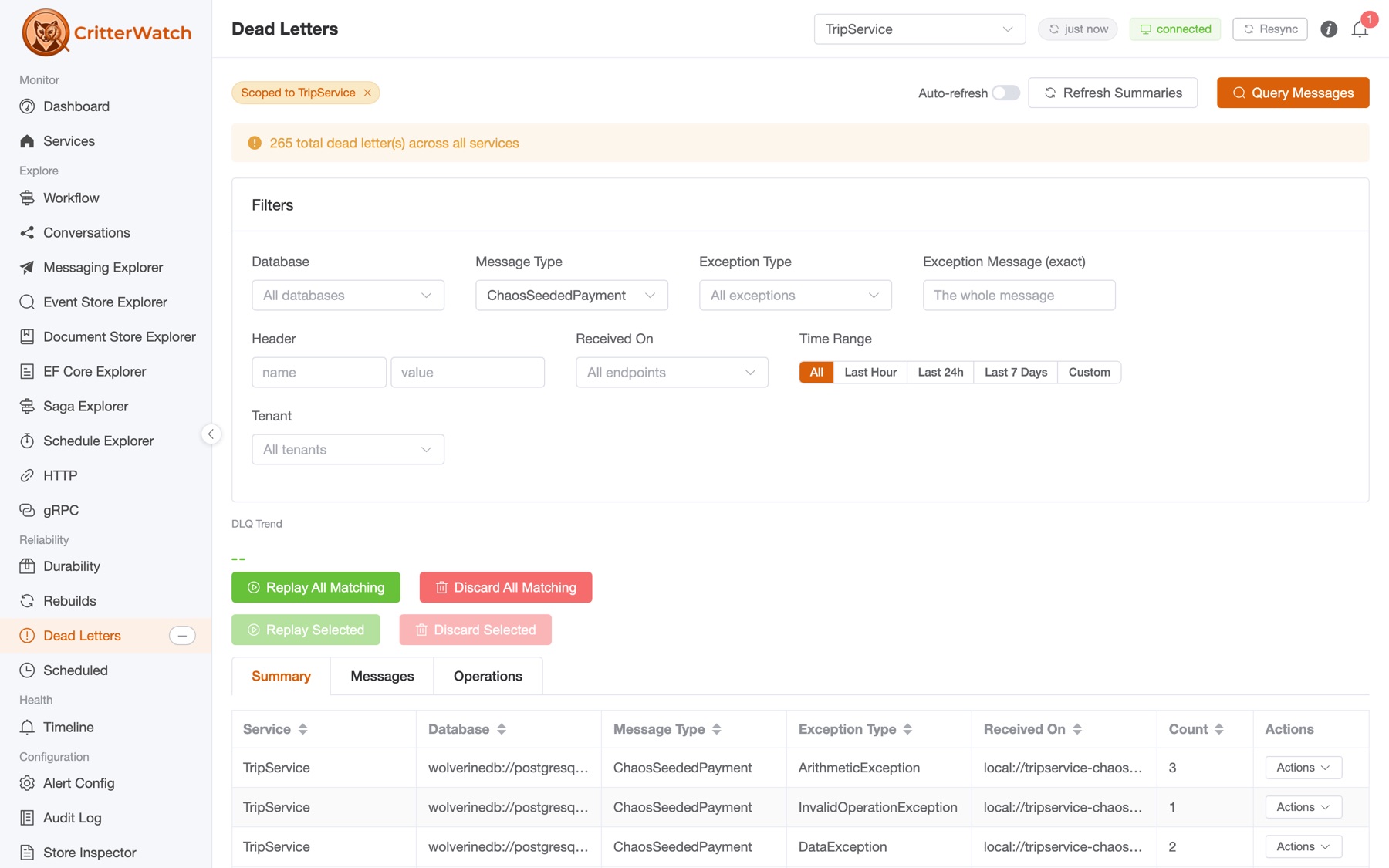Click the Exception Message exact input field
Screen dimensions: 1389x868
point(1019,296)
